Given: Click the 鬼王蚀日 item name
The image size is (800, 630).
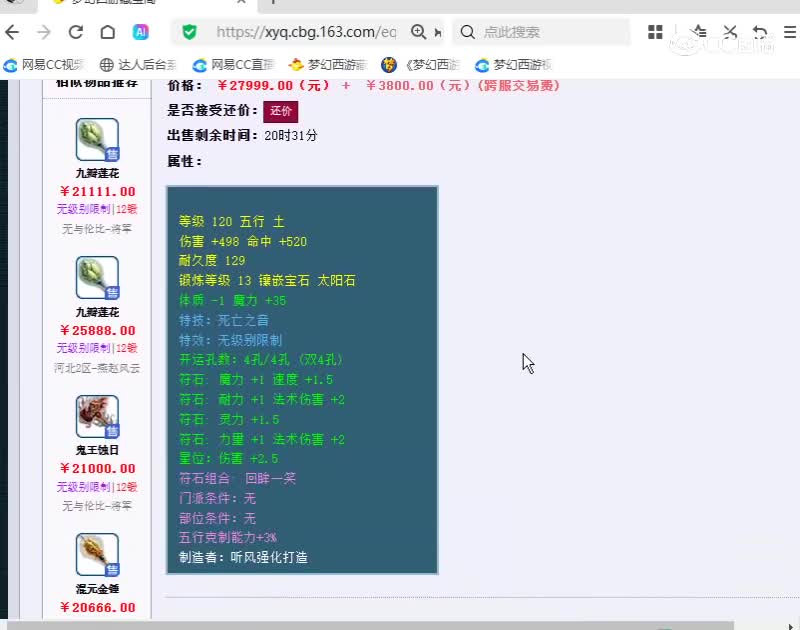Looking at the screenshot, I should coord(97,450).
